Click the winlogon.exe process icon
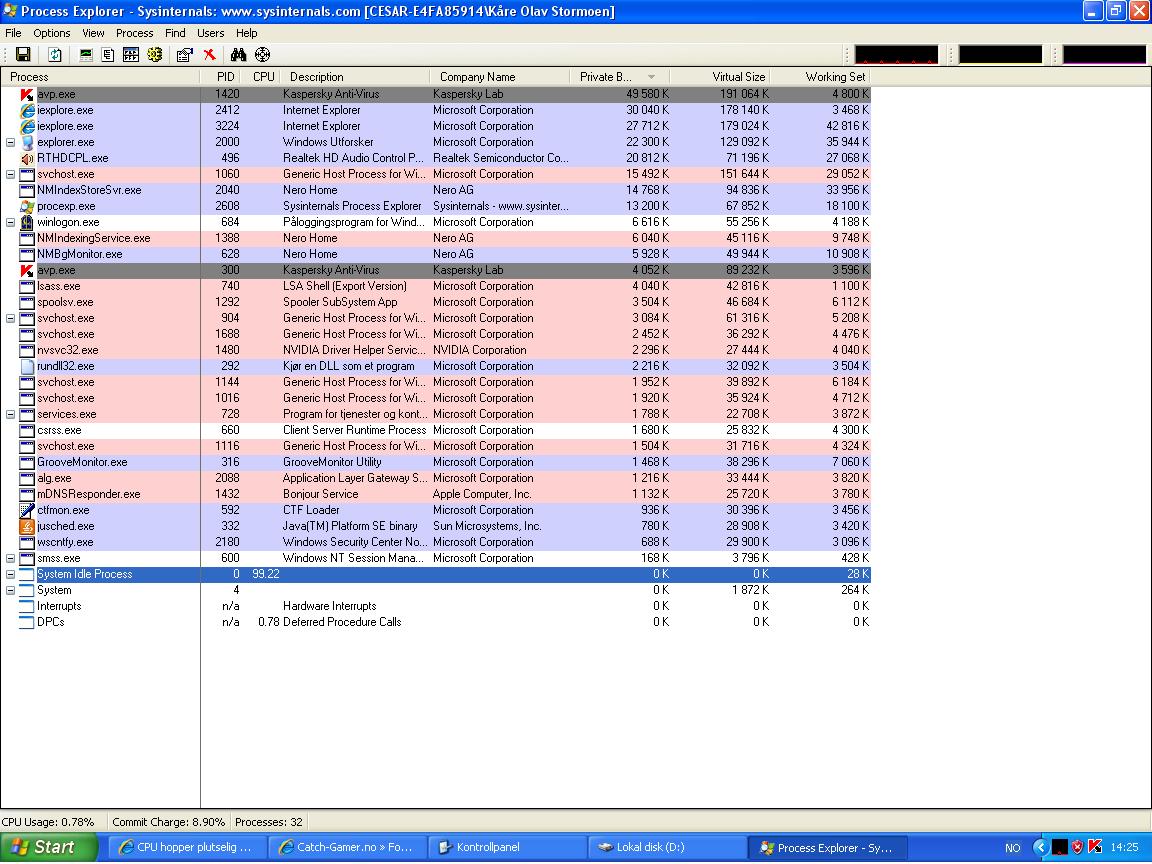 pos(27,223)
